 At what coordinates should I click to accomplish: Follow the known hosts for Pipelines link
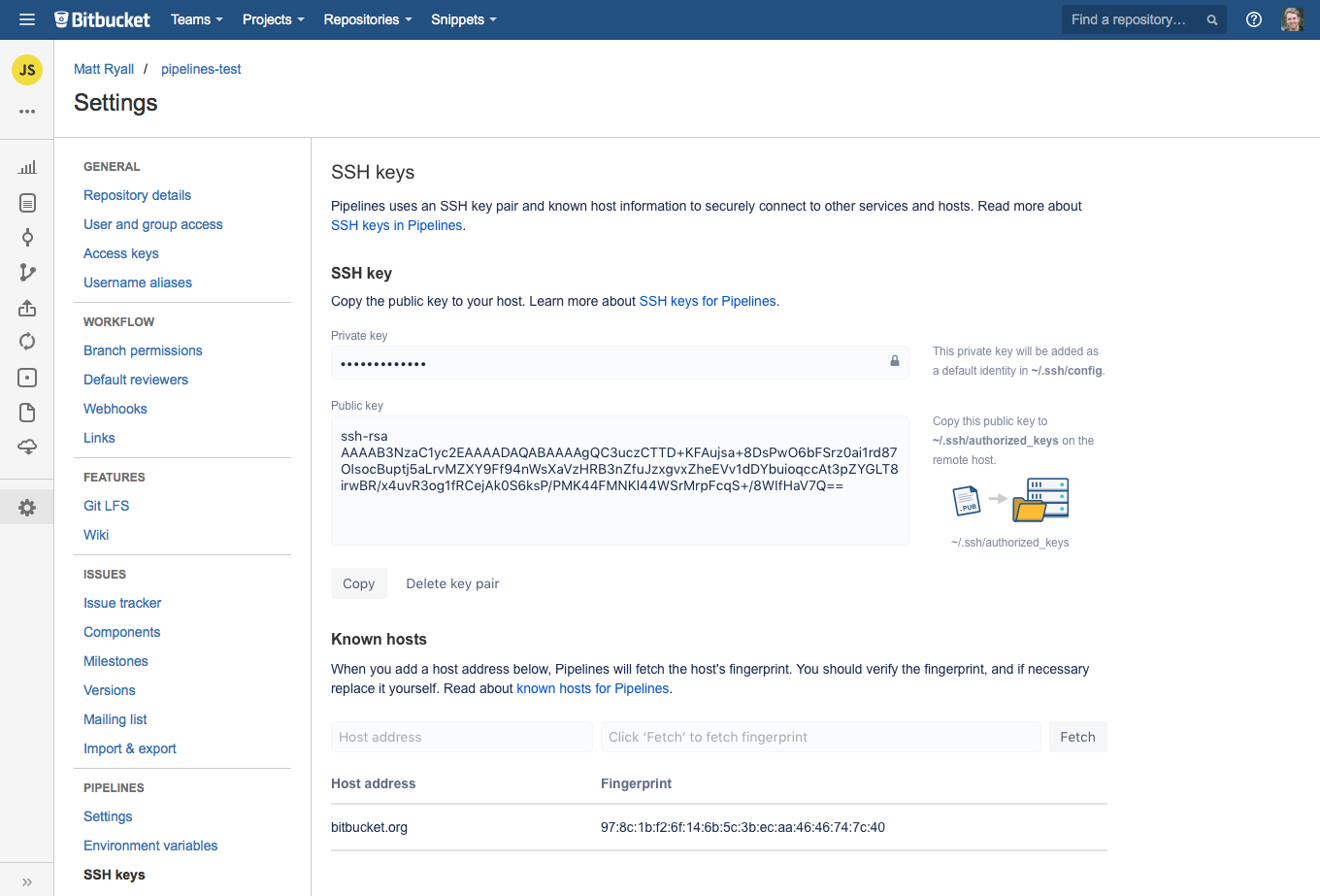point(592,688)
